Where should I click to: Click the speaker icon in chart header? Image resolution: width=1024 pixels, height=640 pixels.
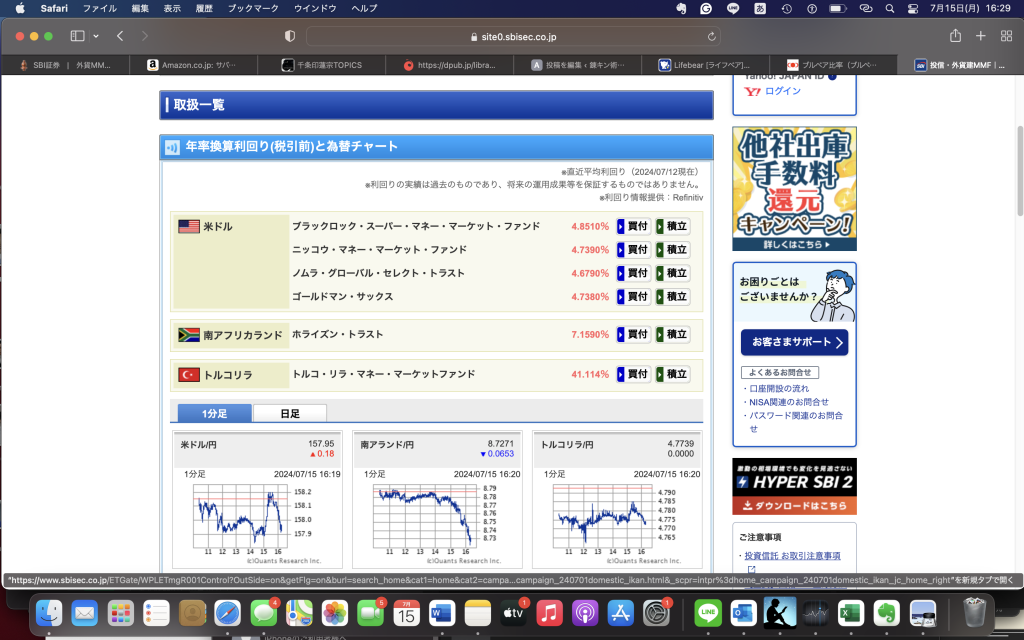tap(172, 147)
